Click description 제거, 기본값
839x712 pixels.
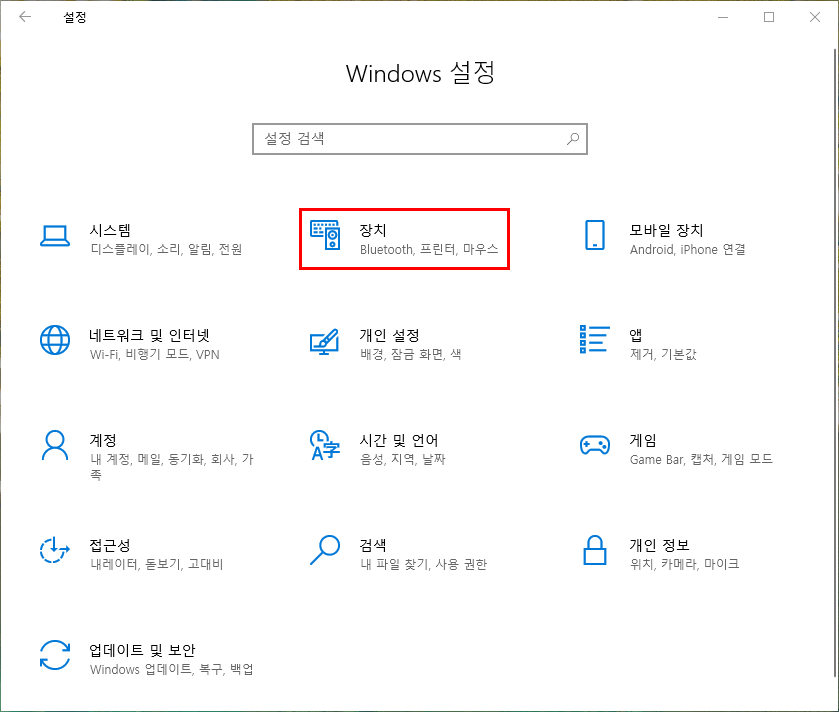(663, 354)
